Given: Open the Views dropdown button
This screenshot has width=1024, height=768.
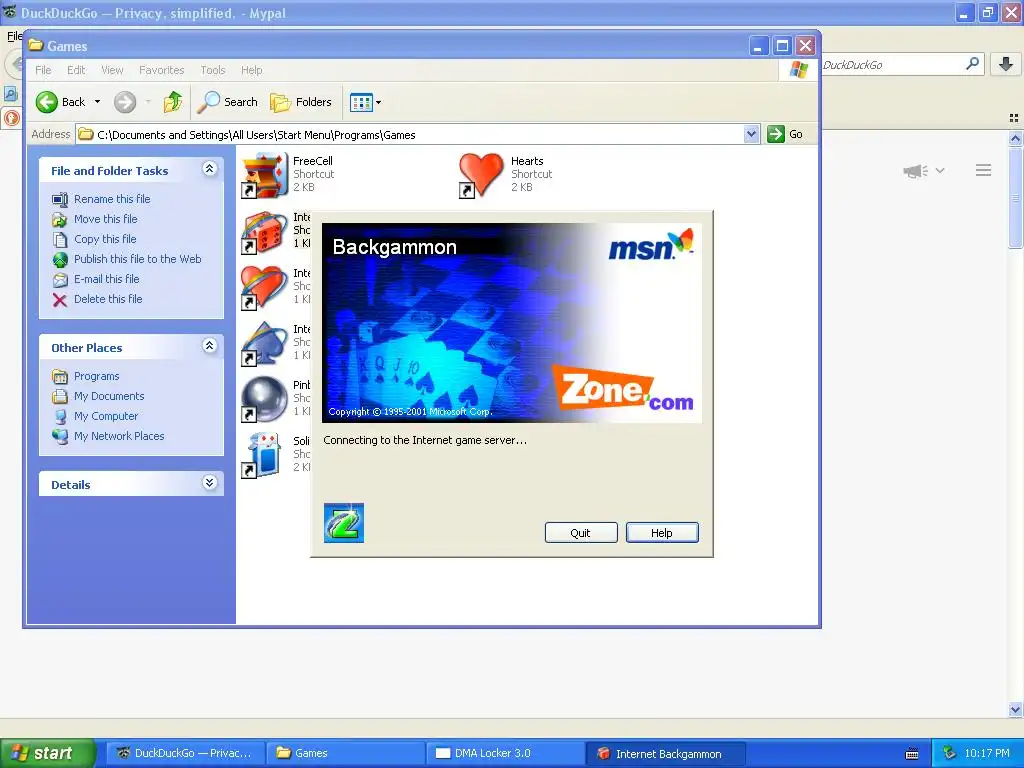Looking at the screenshot, I should tap(365, 102).
